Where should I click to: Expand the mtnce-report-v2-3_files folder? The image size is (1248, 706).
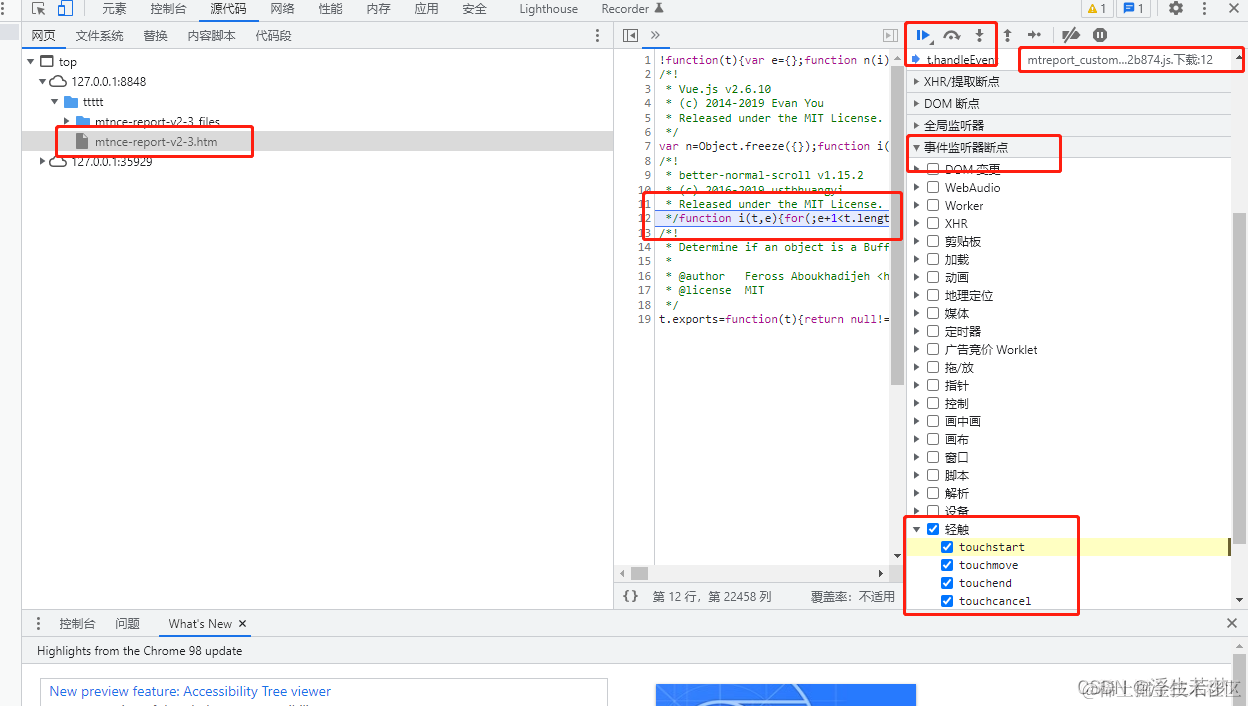(67, 121)
